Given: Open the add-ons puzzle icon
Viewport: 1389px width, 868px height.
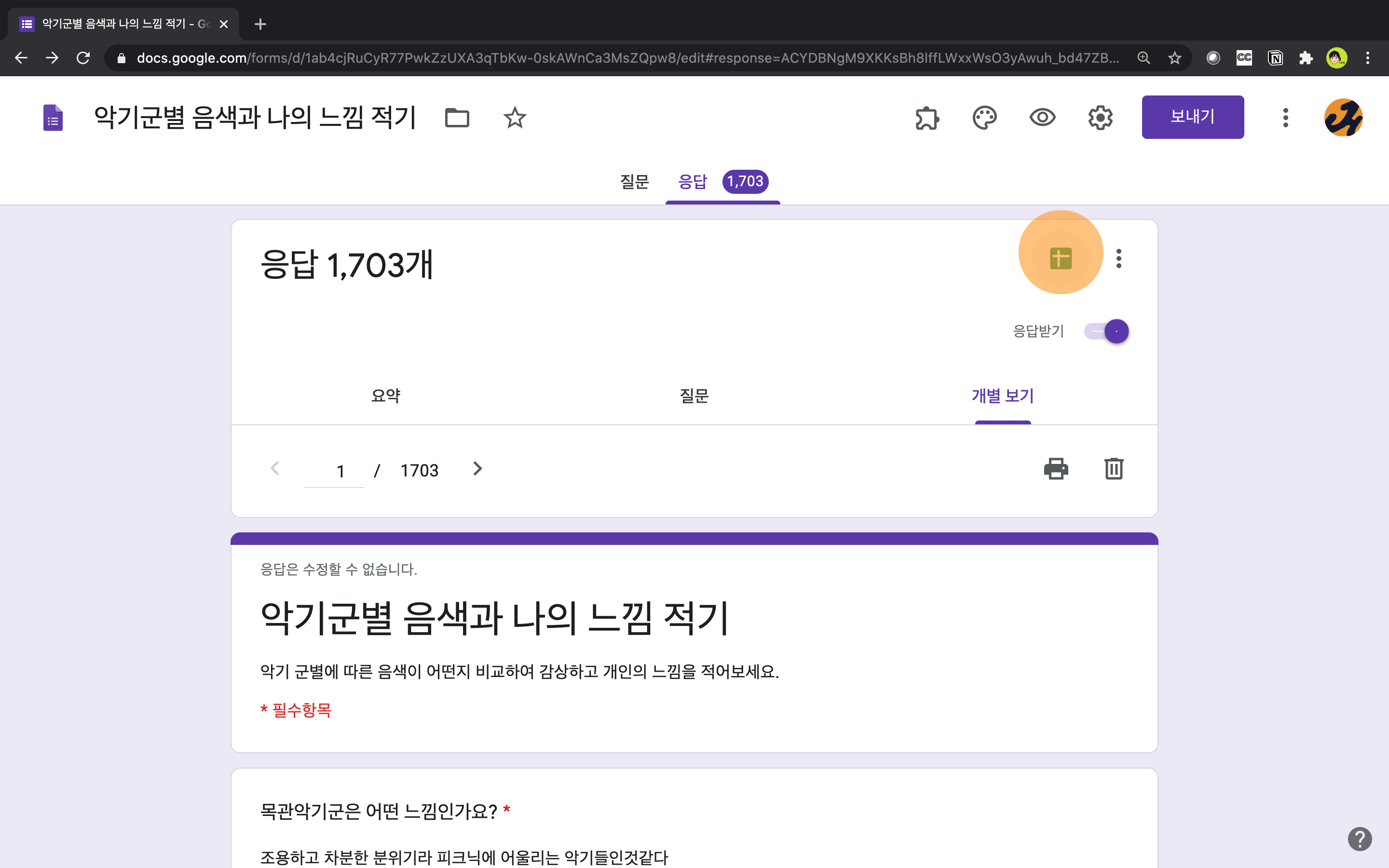Looking at the screenshot, I should click(x=926, y=118).
